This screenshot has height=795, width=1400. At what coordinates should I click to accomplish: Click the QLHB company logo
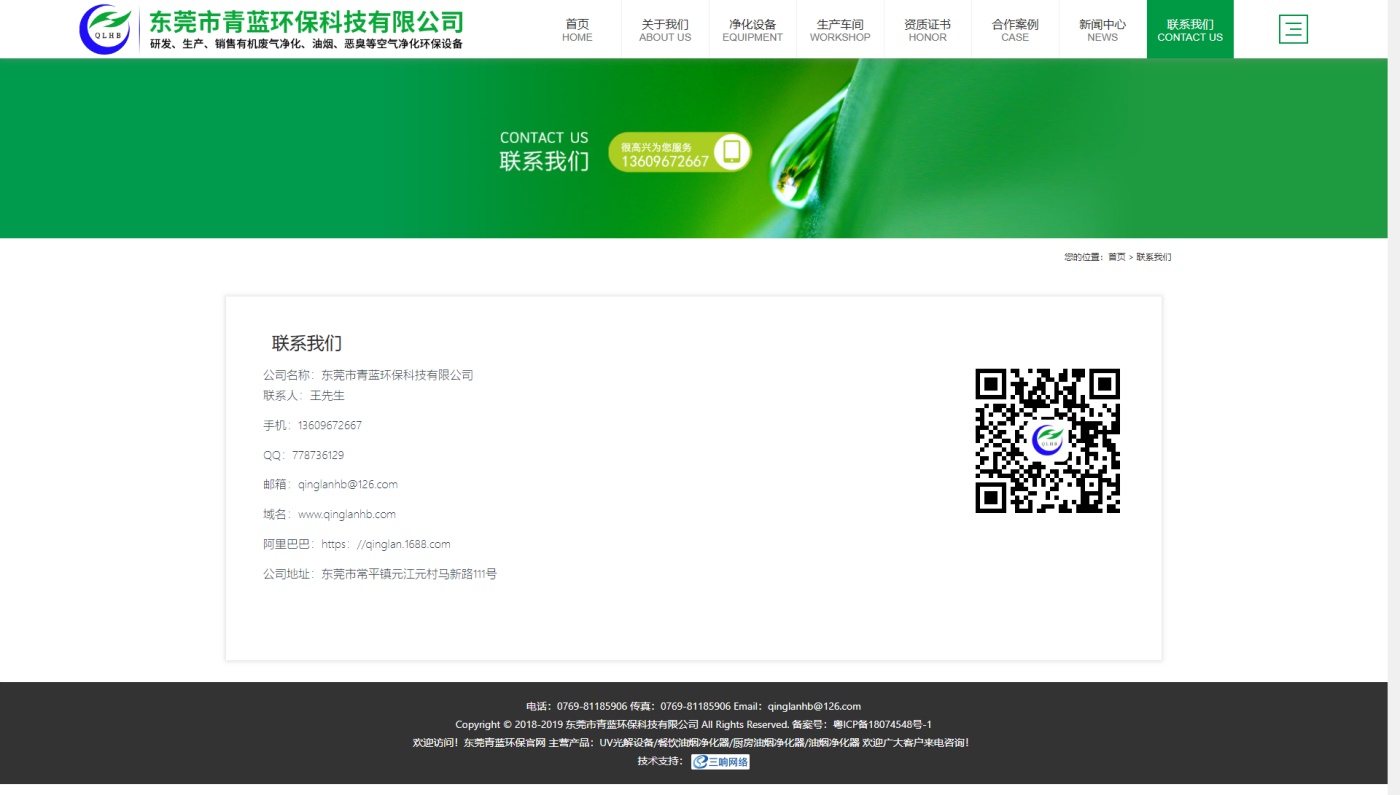pyautogui.click(x=105, y=29)
